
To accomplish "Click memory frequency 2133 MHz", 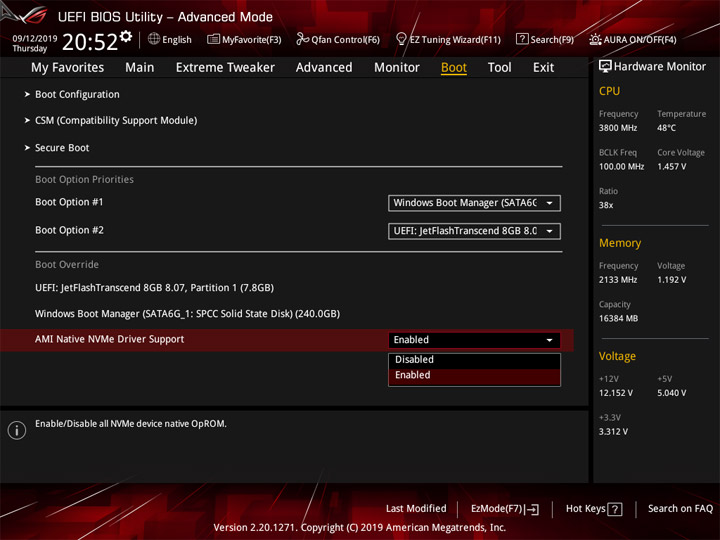I will 618,280.
